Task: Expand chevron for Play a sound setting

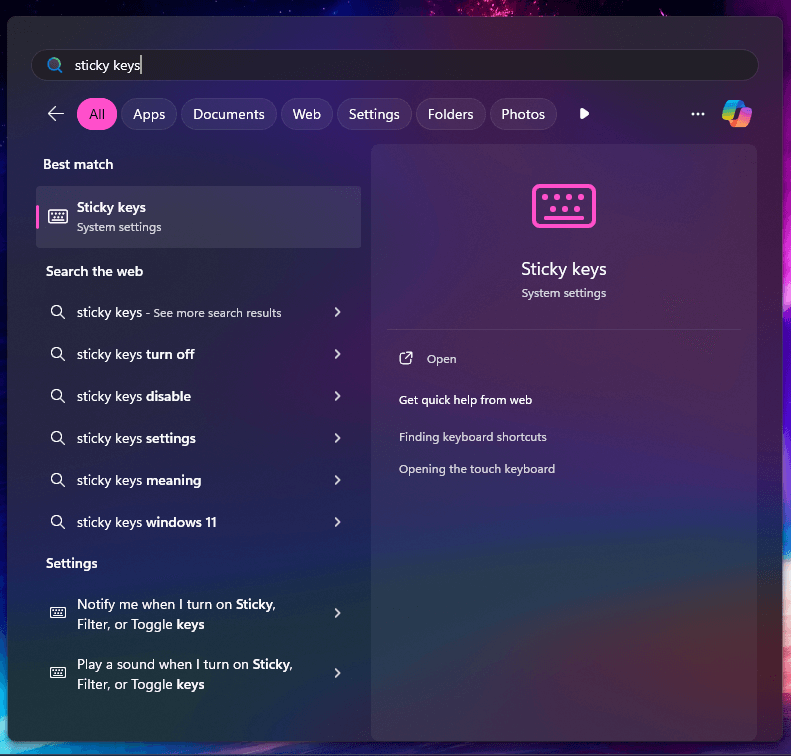Action: pyautogui.click(x=337, y=673)
